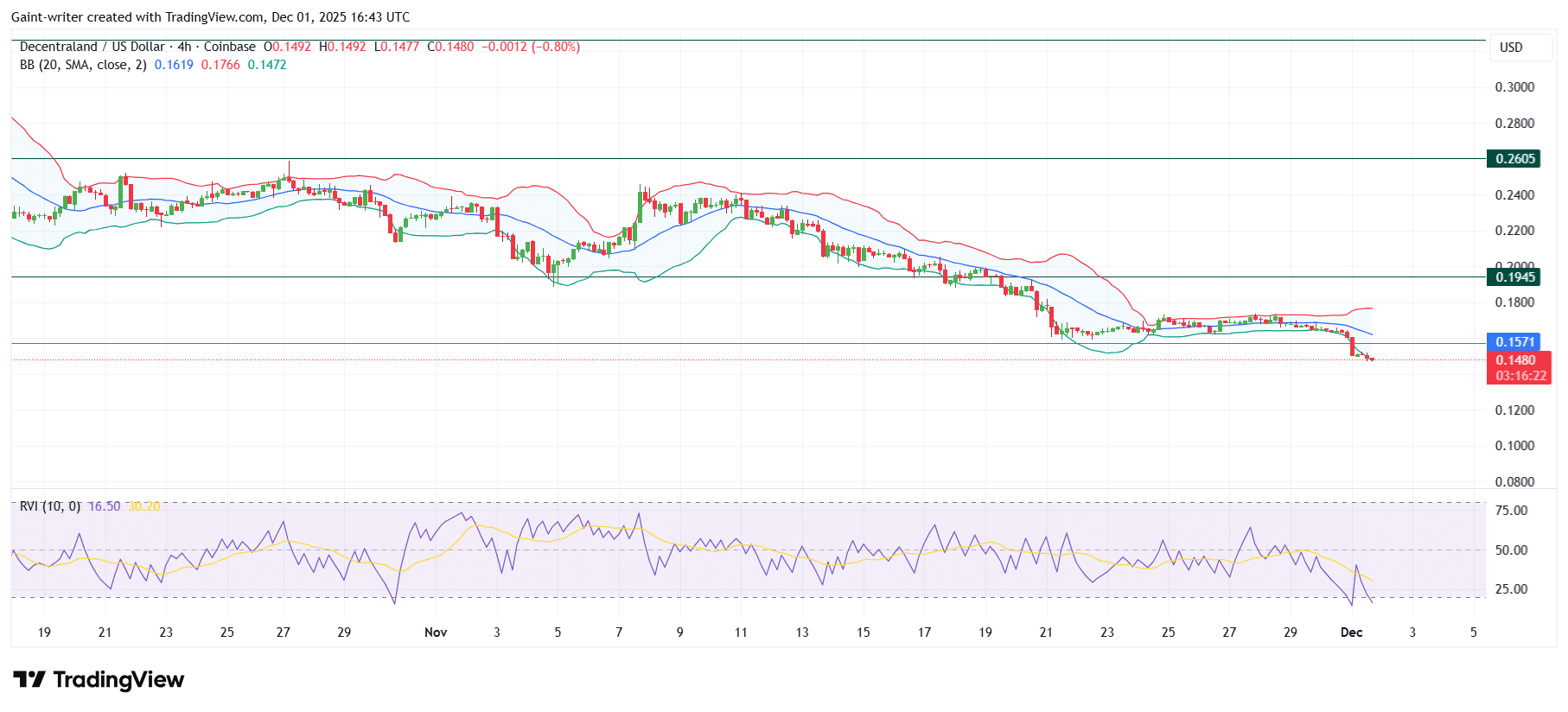The image size is (1568, 712).
Task: Click the 0.1800 price axis label
Action: click(1514, 302)
